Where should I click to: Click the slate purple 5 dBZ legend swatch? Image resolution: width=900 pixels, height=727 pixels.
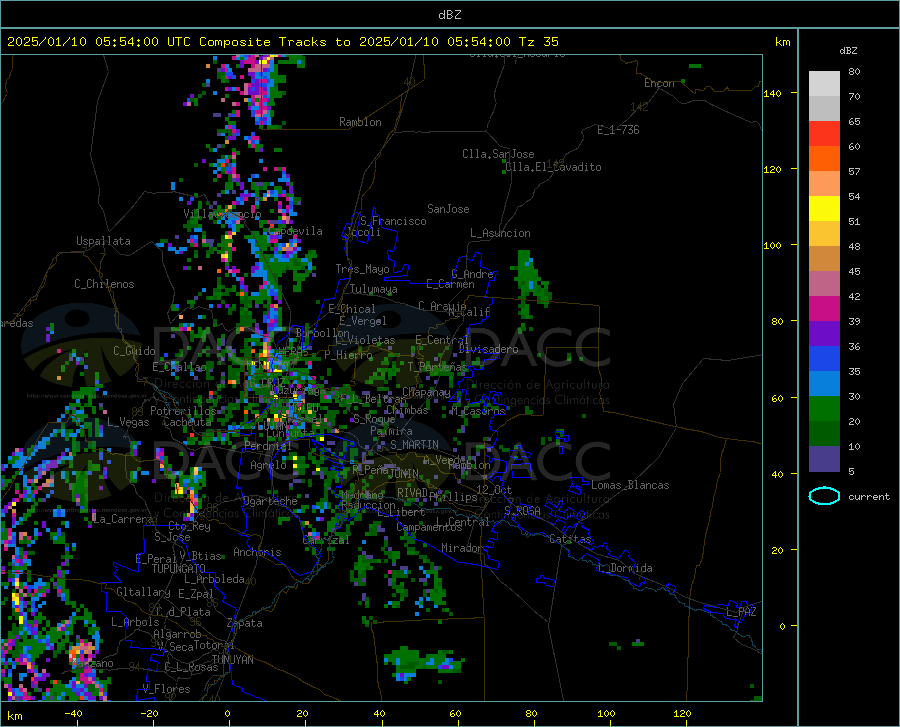[x=824, y=458]
